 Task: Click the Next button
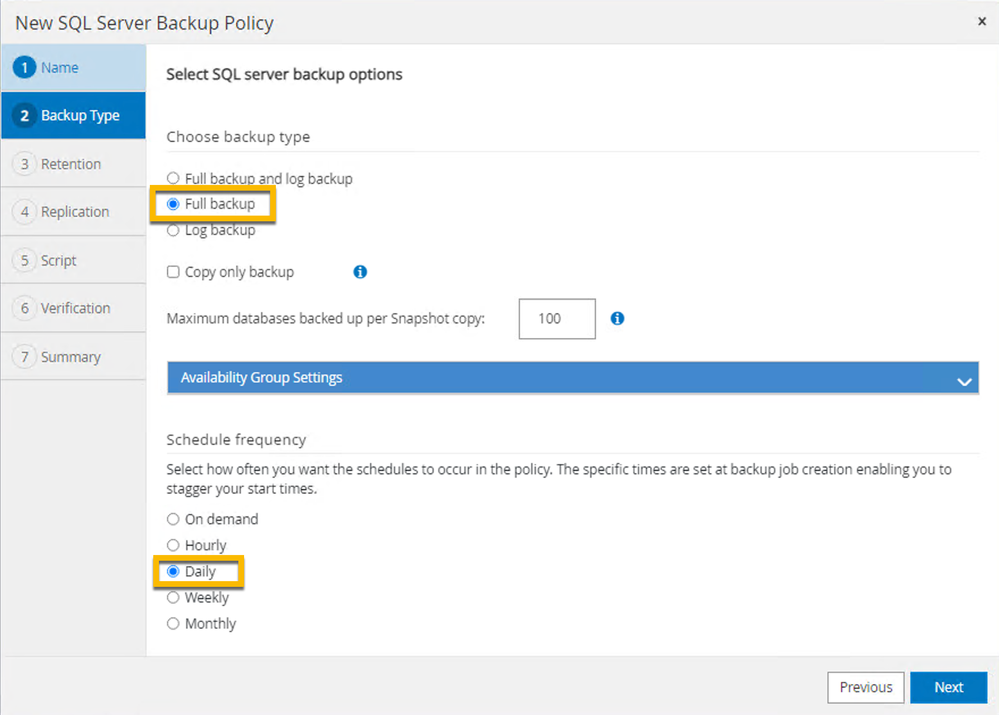[x=948, y=687]
